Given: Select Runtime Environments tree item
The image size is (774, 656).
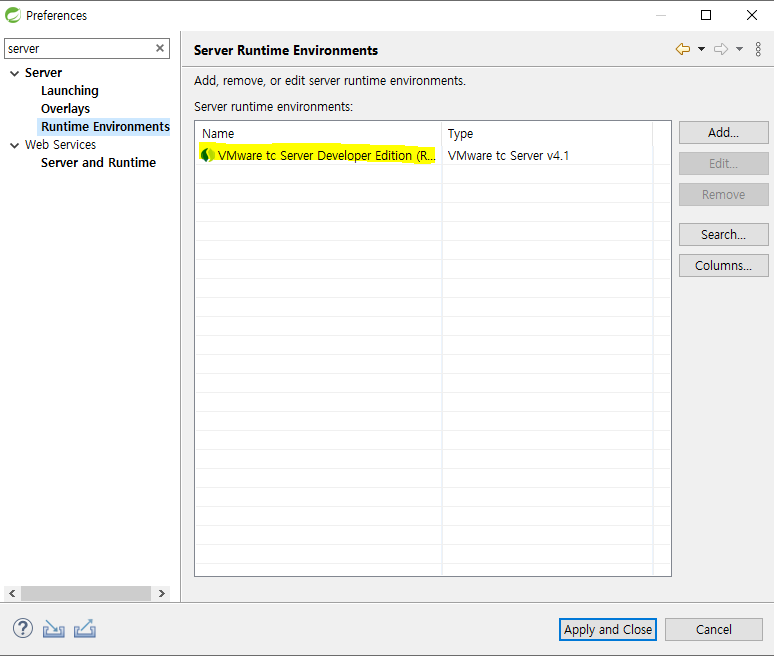Looking at the screenshot, I should pos(105,127).
